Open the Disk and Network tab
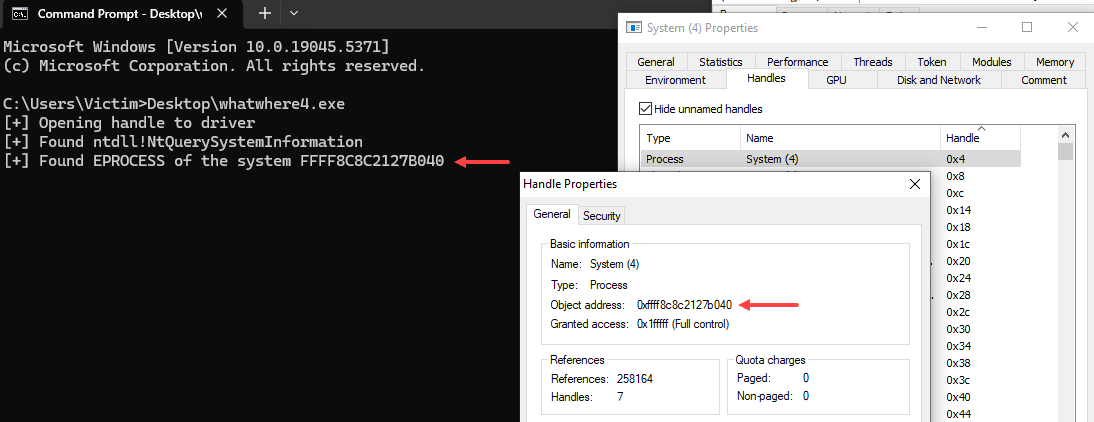Image resolution: width=1094 pixels, height=422 pixels. 939,80
